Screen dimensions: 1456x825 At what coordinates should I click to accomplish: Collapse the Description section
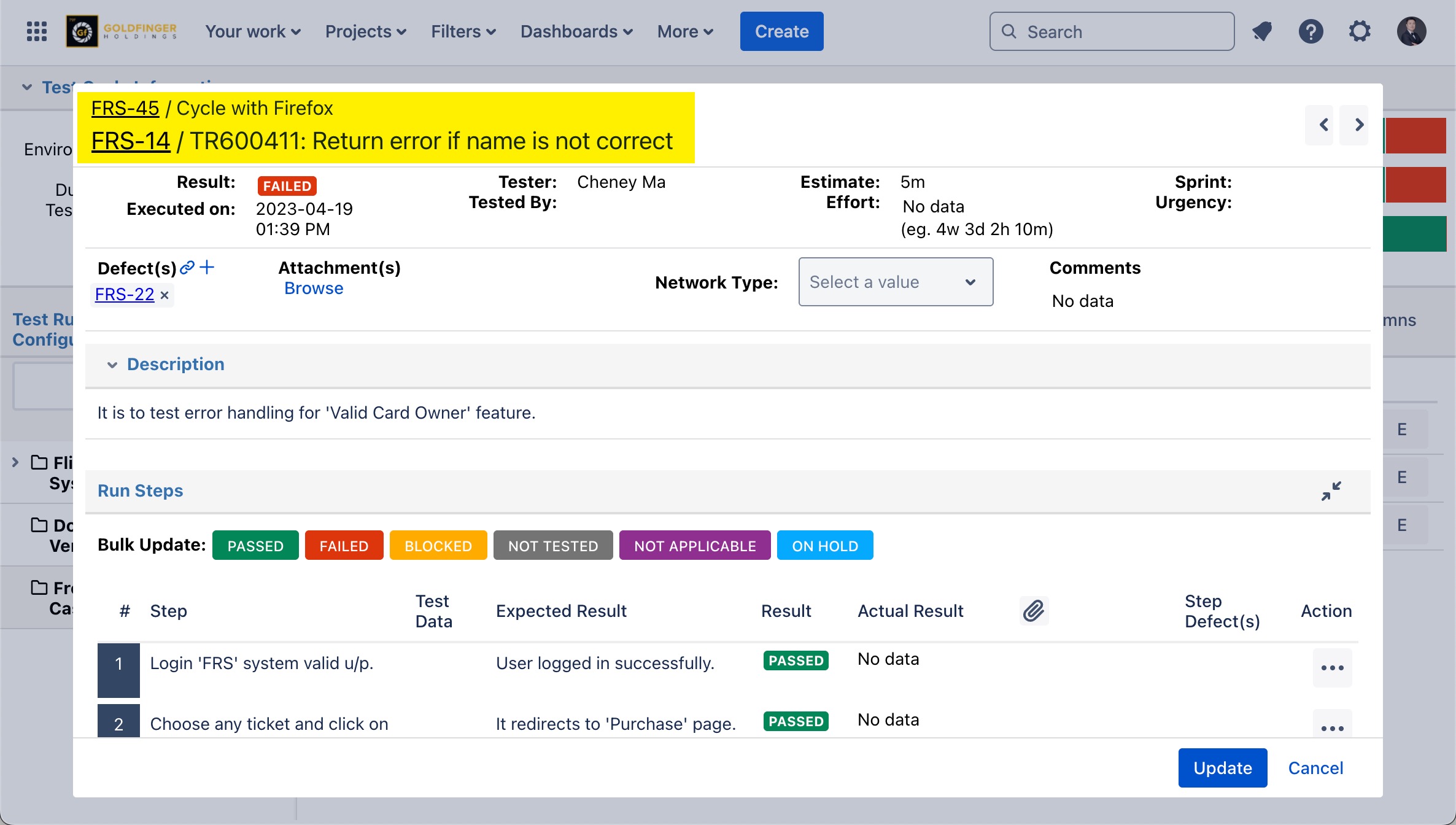112,365
